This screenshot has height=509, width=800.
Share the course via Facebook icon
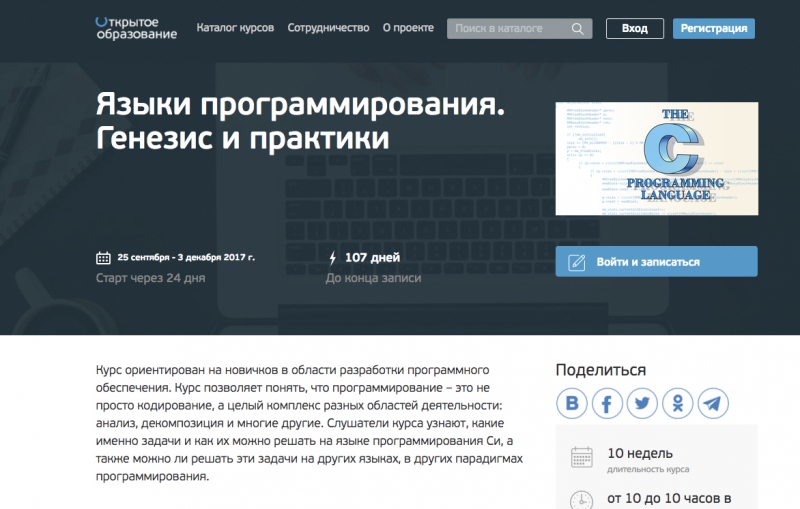coord(608,403)
